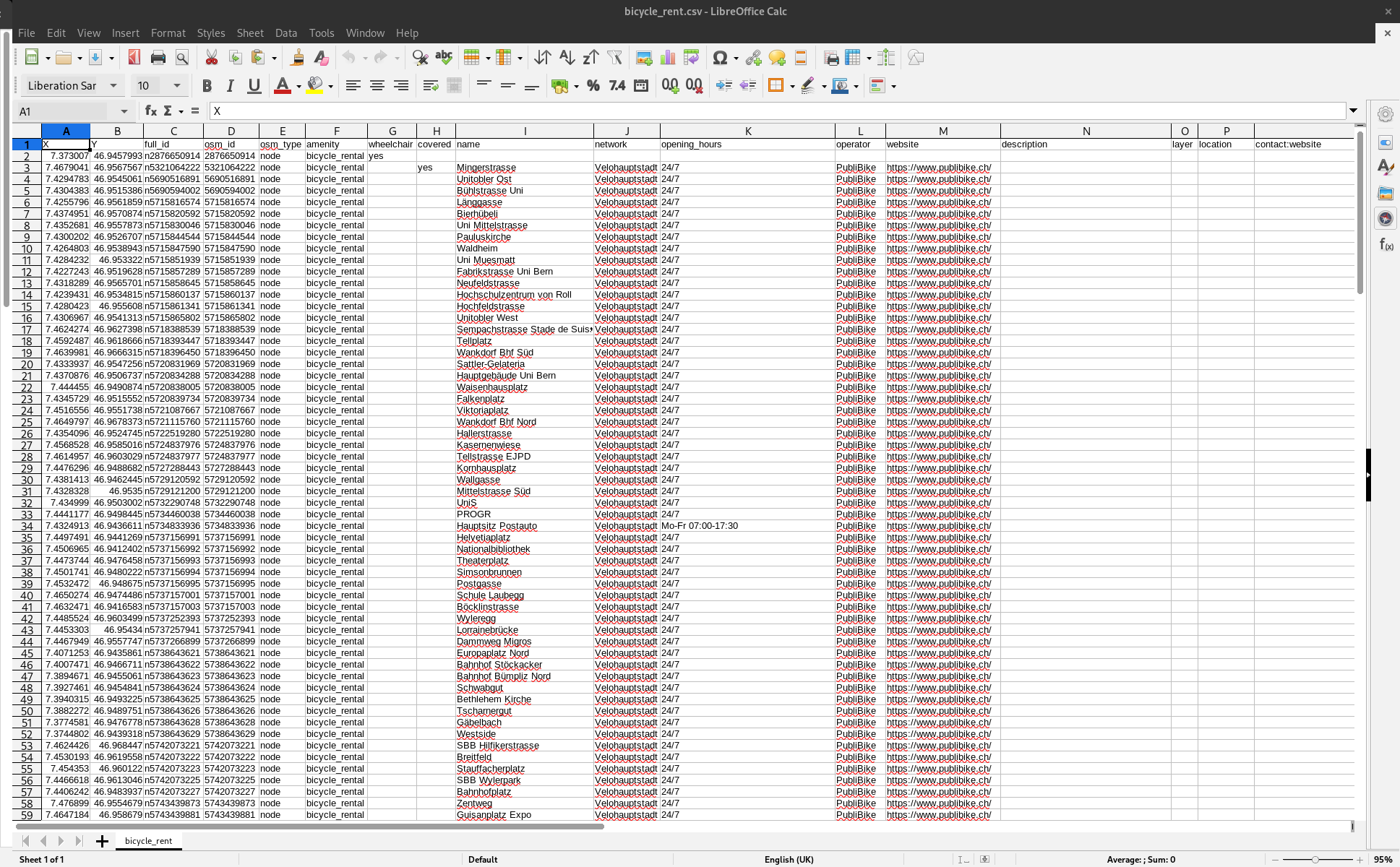
Task: Open the Insert Chart tool
Action: tap(668, 58)
